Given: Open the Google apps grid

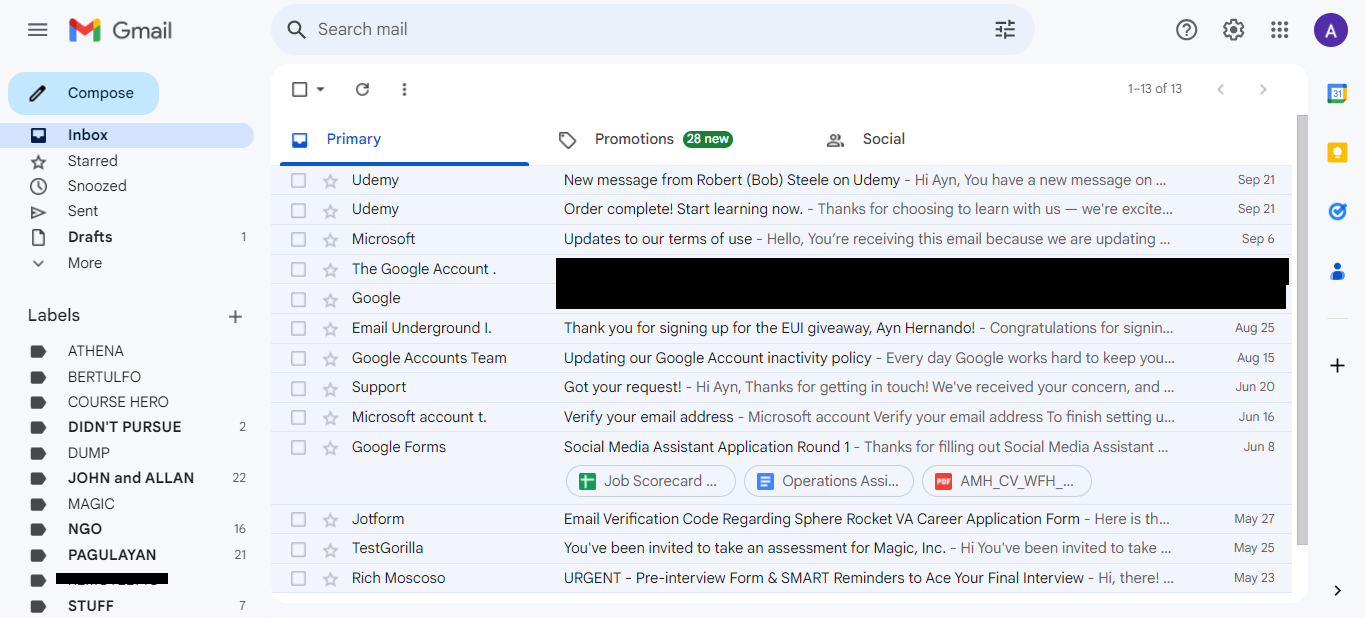Looking at the screenshot, I should coord(1280,30).
